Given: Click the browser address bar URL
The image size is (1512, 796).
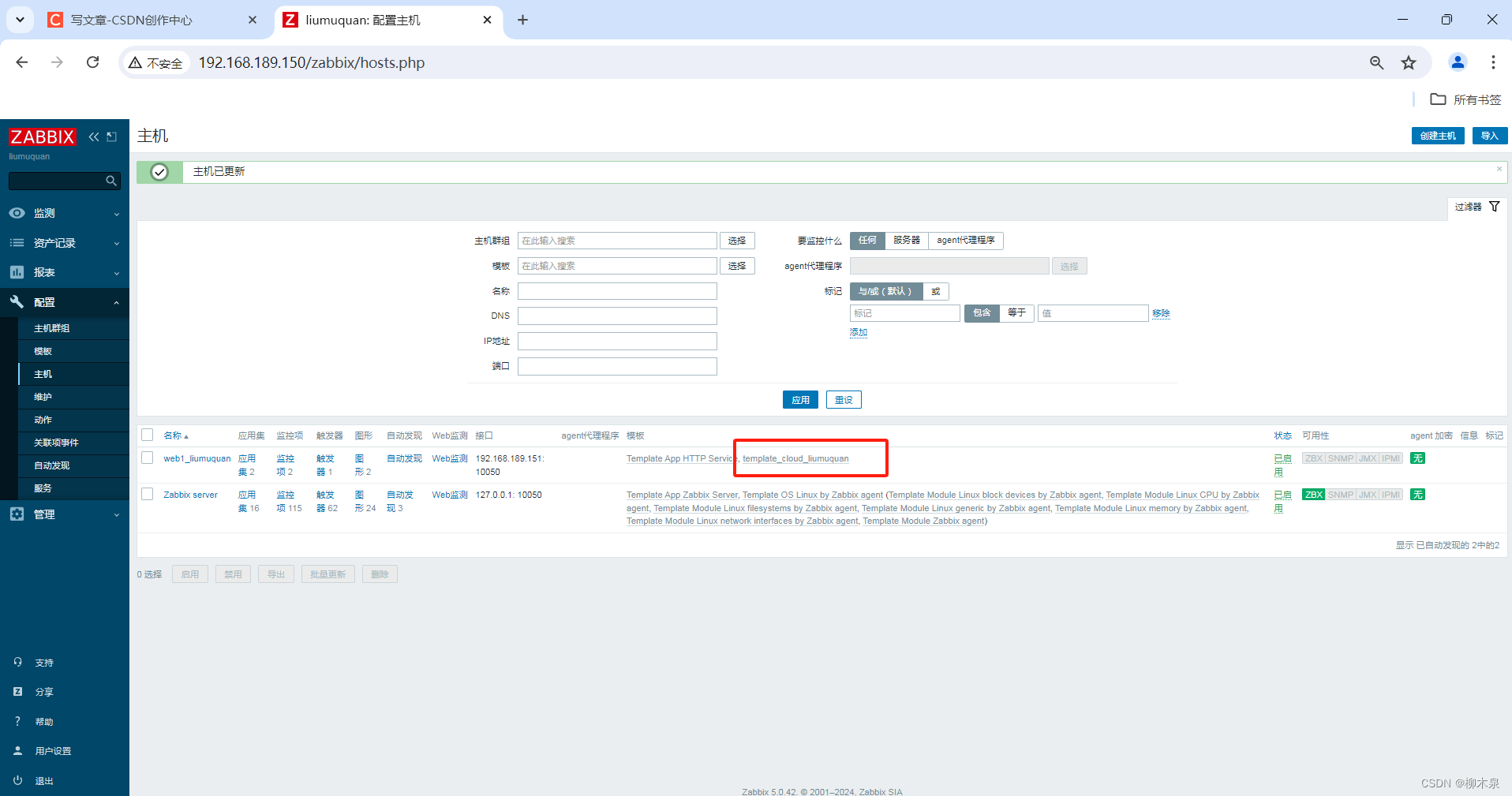Looking at the screenshot, I should [x=312, y=62].
